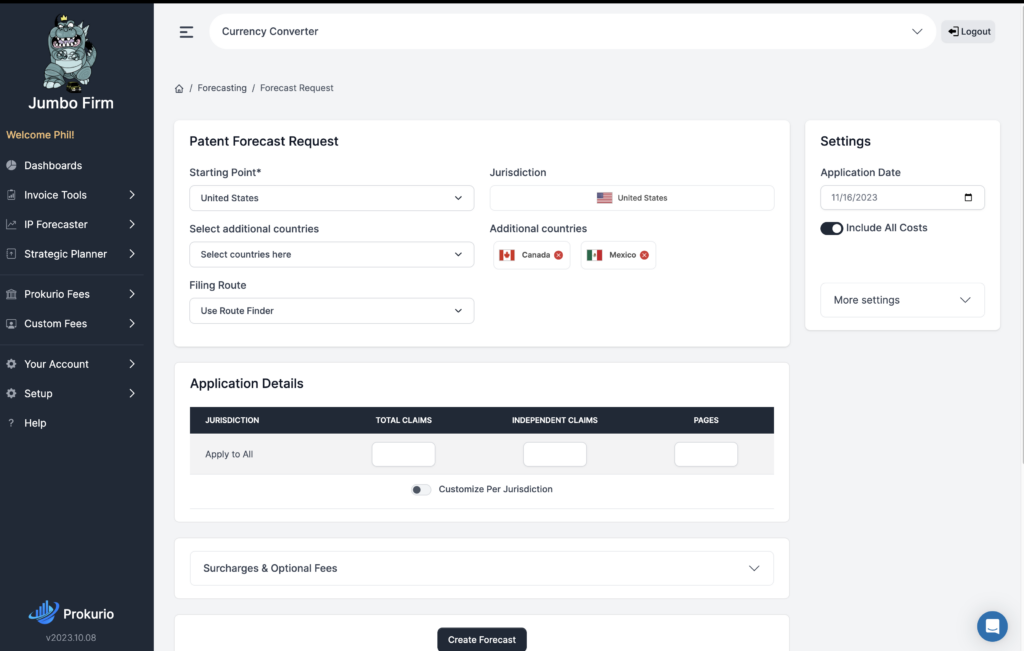Expand the IP Forecaster menu
The height and width of the screenshot is (651, 1024).
click(x=71, y=224)
